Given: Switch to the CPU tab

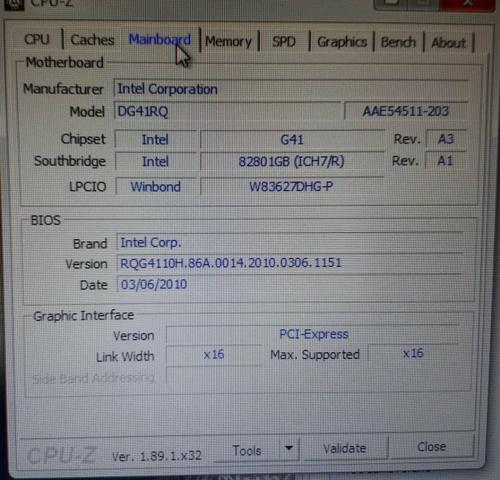Looking at the screenshot, I should pyautogui.click(x=37, y=40).
